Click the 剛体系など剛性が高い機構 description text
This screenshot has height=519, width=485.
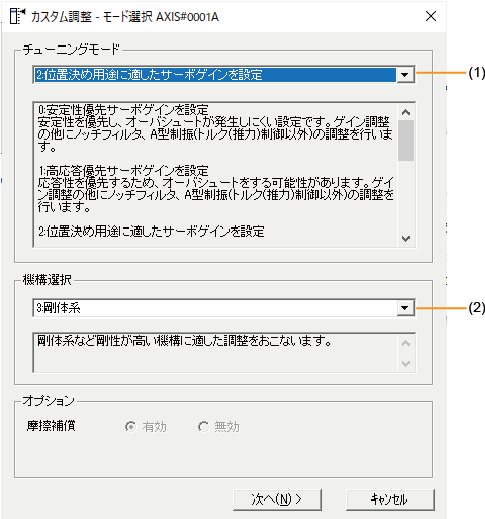click(184, 341)
